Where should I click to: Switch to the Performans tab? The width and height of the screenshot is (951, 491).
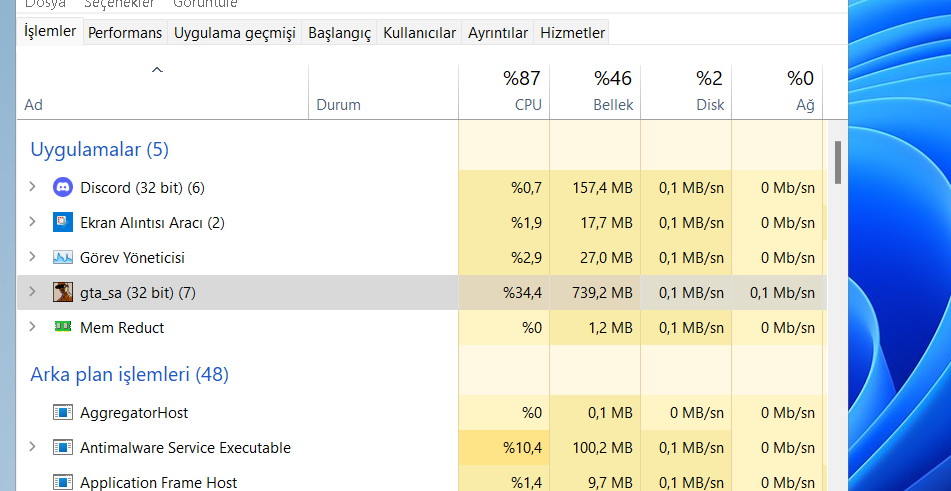pyautogui.click(x=125, y=33)
